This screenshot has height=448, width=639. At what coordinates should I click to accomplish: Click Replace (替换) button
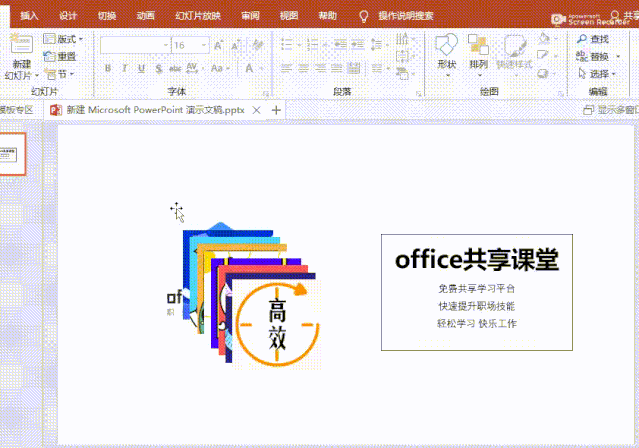(593, 56)
